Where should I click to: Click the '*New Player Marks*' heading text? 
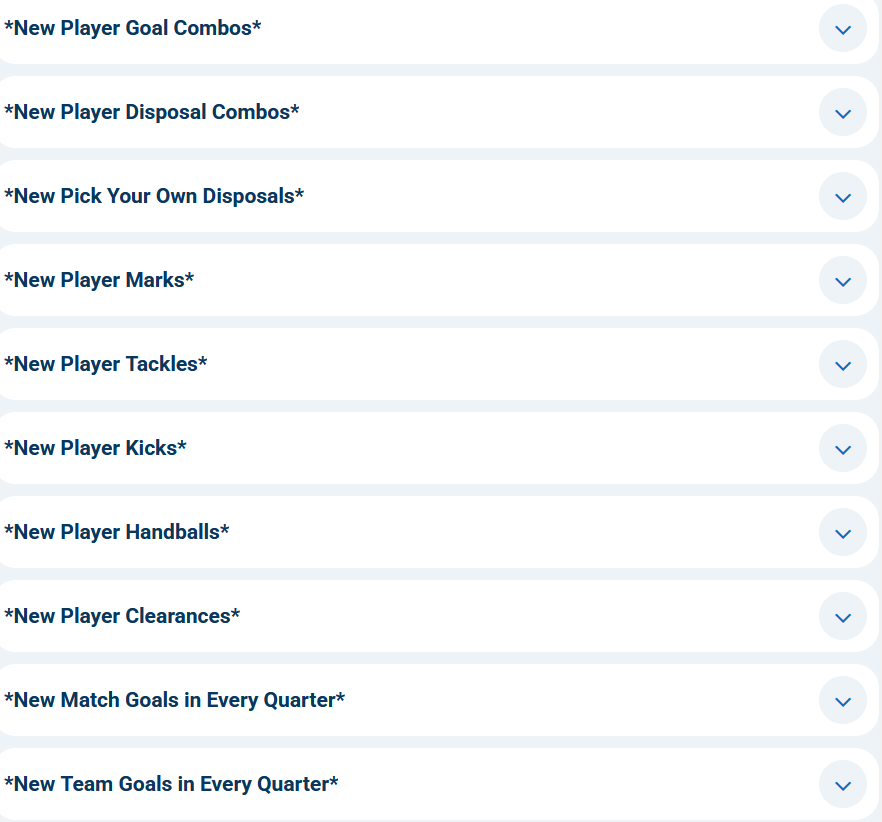(99, 280)
